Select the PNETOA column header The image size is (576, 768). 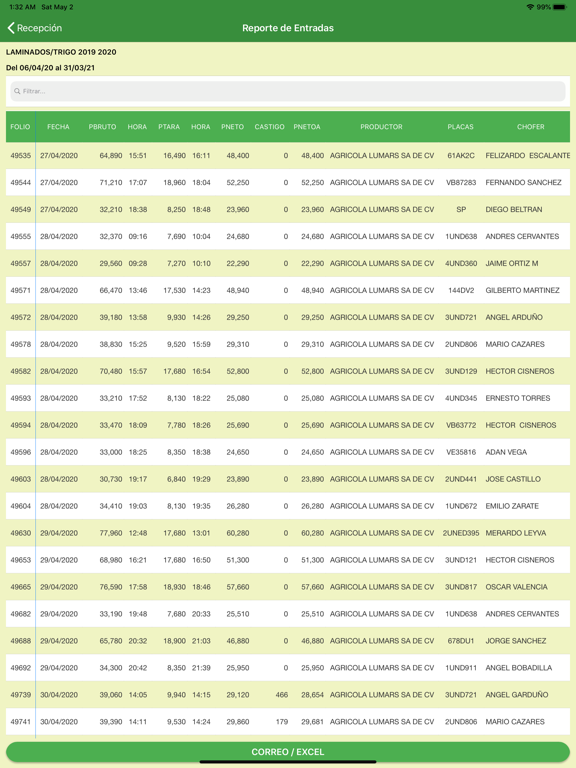point(307,126)
